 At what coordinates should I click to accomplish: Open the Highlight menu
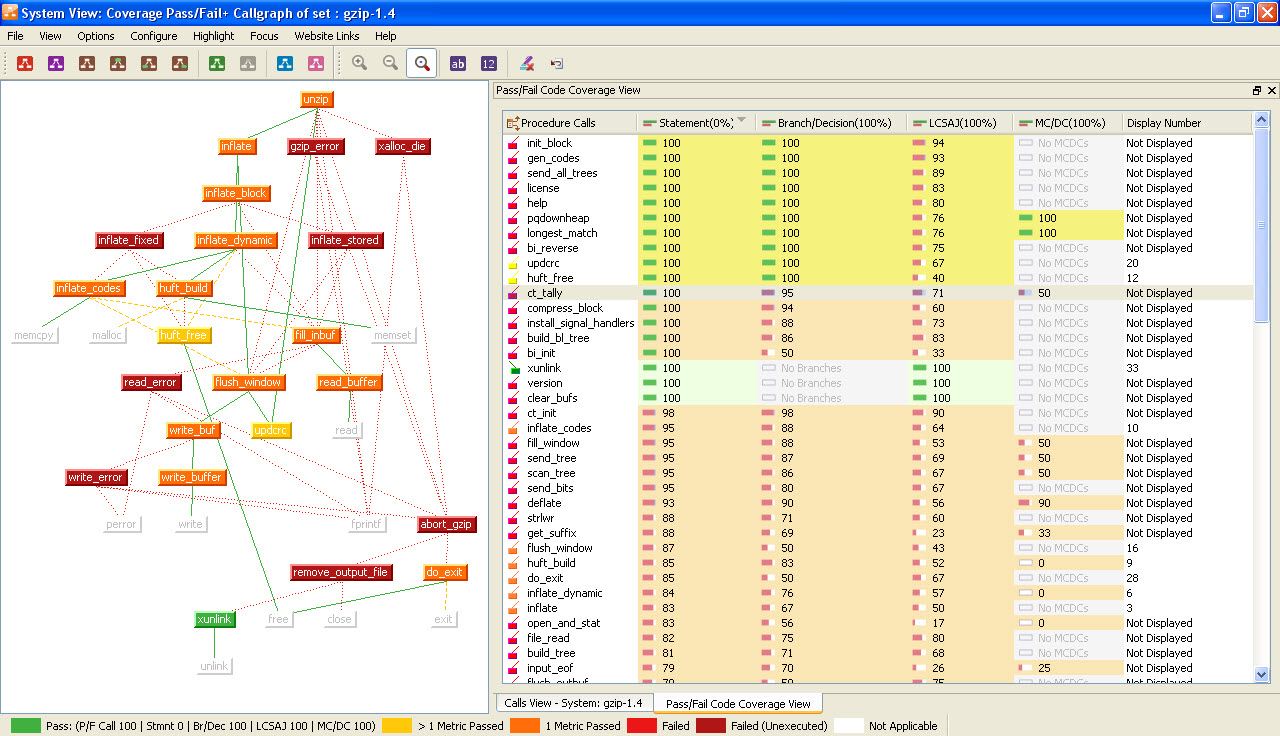coord(213,36)
